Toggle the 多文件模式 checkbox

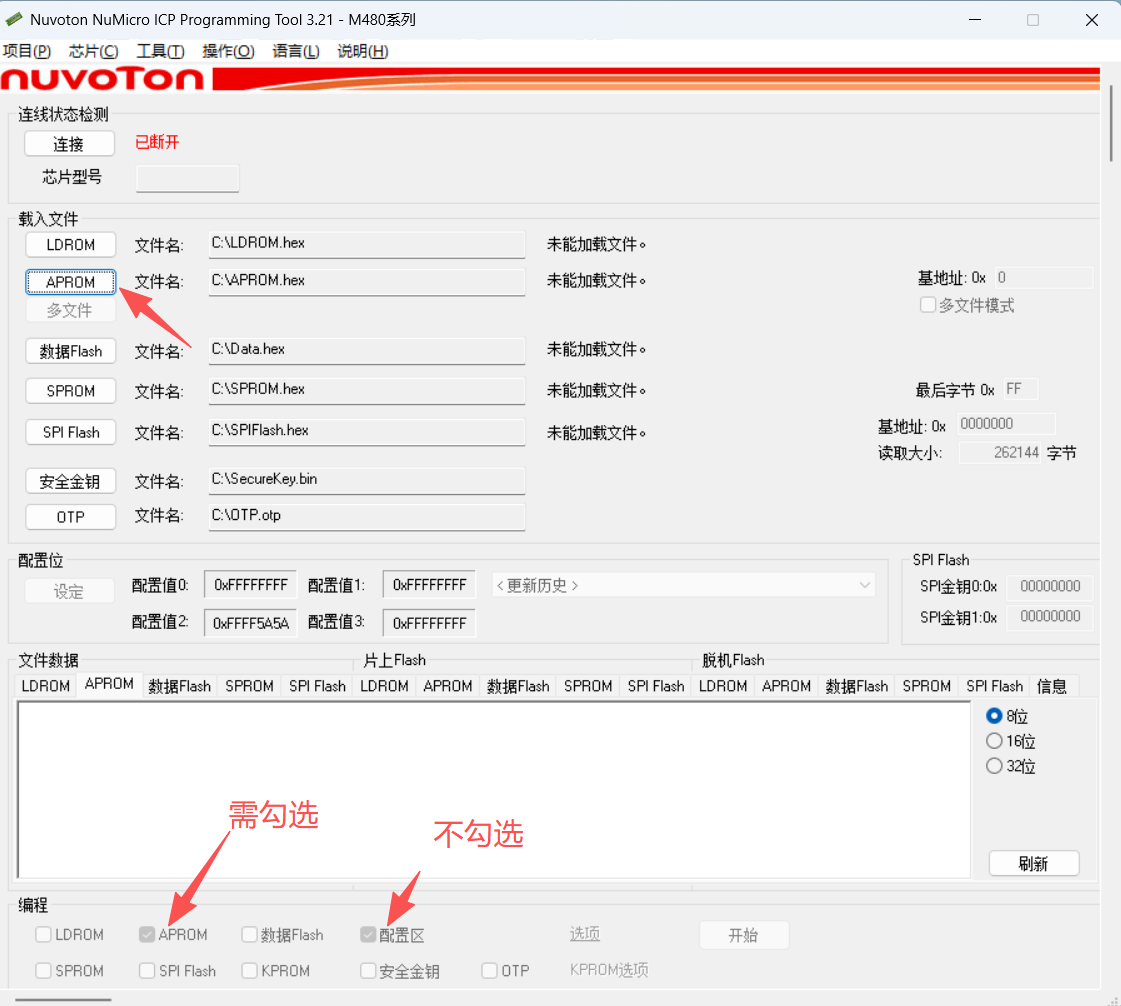tap(928, 305)
